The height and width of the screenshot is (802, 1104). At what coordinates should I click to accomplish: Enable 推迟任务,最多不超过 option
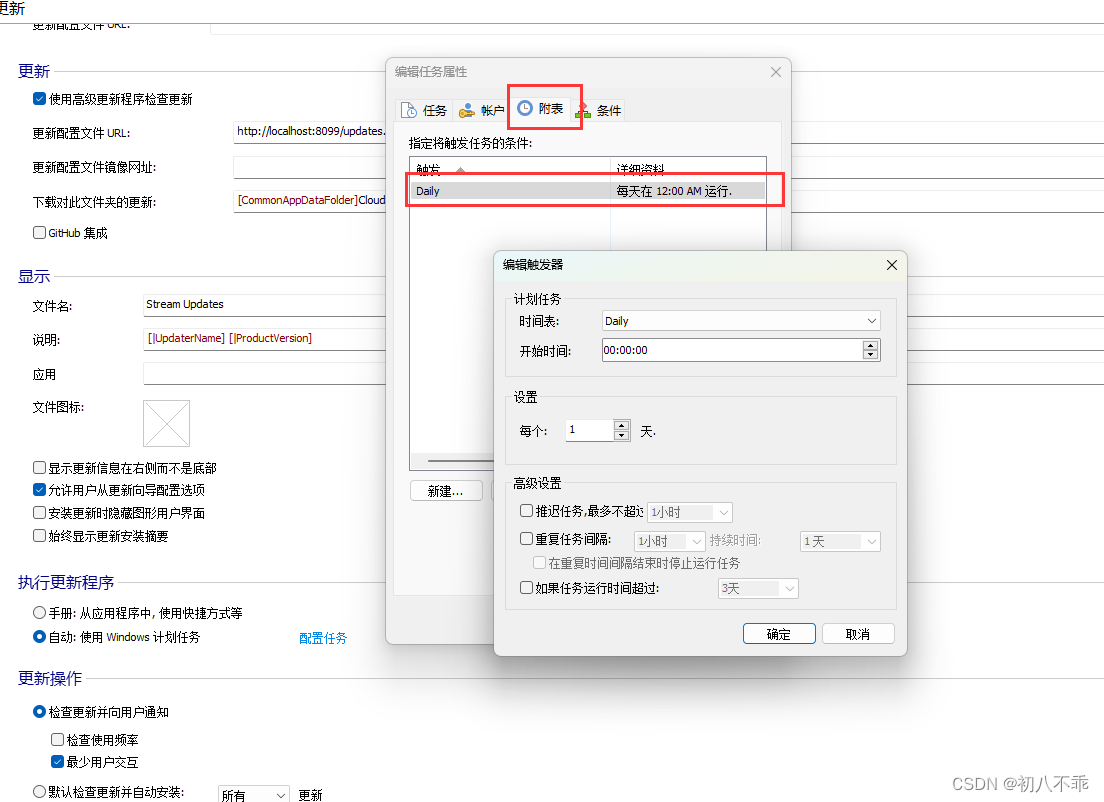click(x=526, y=511)
